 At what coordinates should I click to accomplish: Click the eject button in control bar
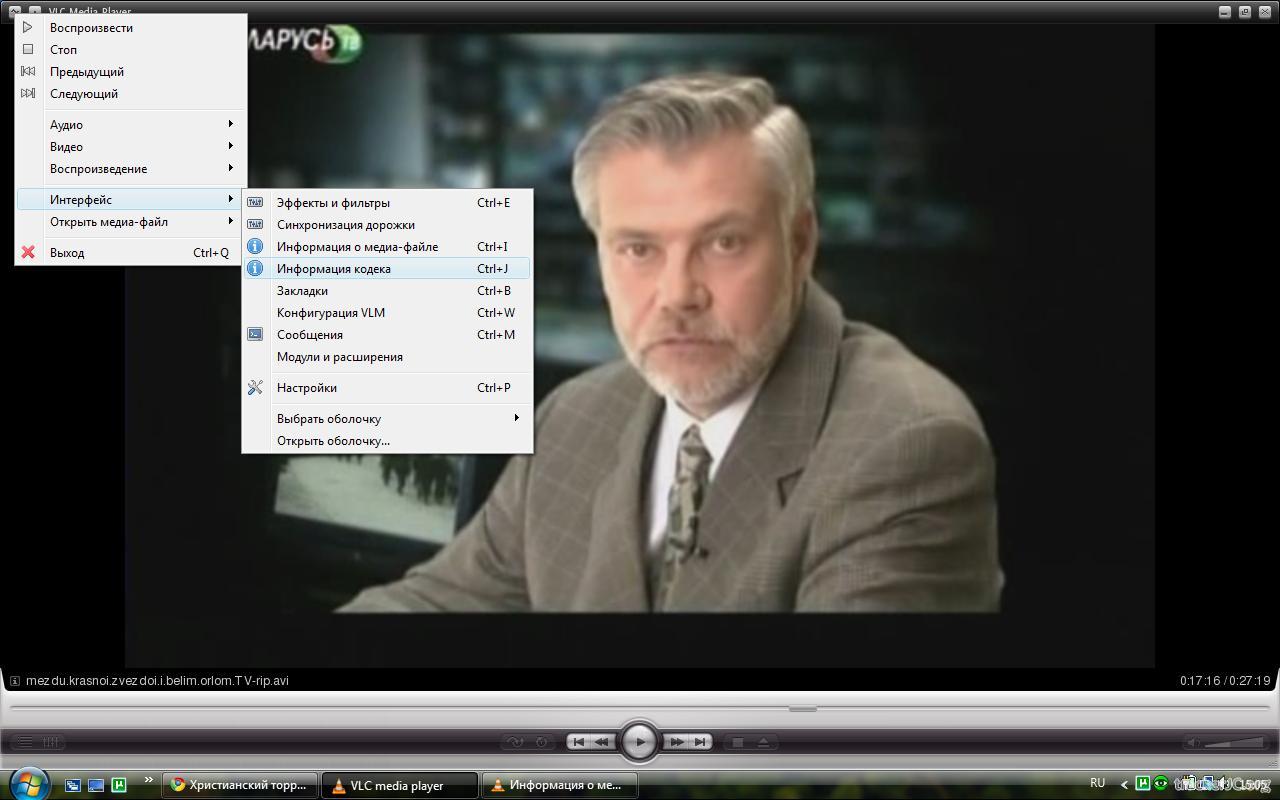[x=763, y=742]
